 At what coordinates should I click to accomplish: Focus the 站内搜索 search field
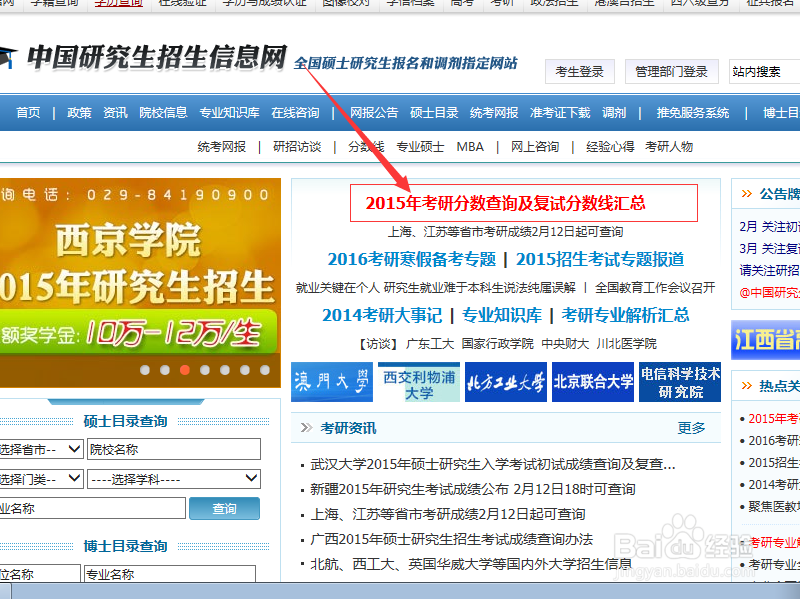click(x=764, y=71)
